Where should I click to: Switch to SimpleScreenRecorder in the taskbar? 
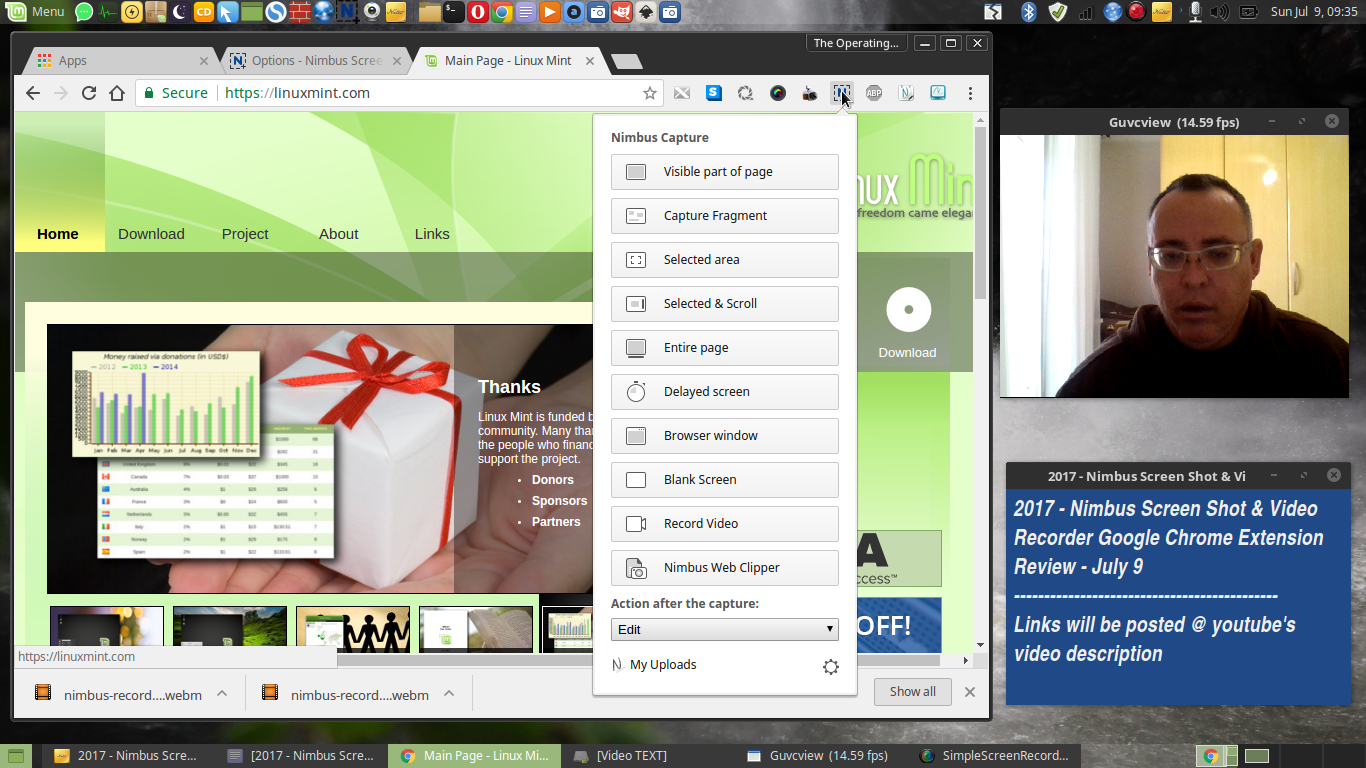point(994,756)
